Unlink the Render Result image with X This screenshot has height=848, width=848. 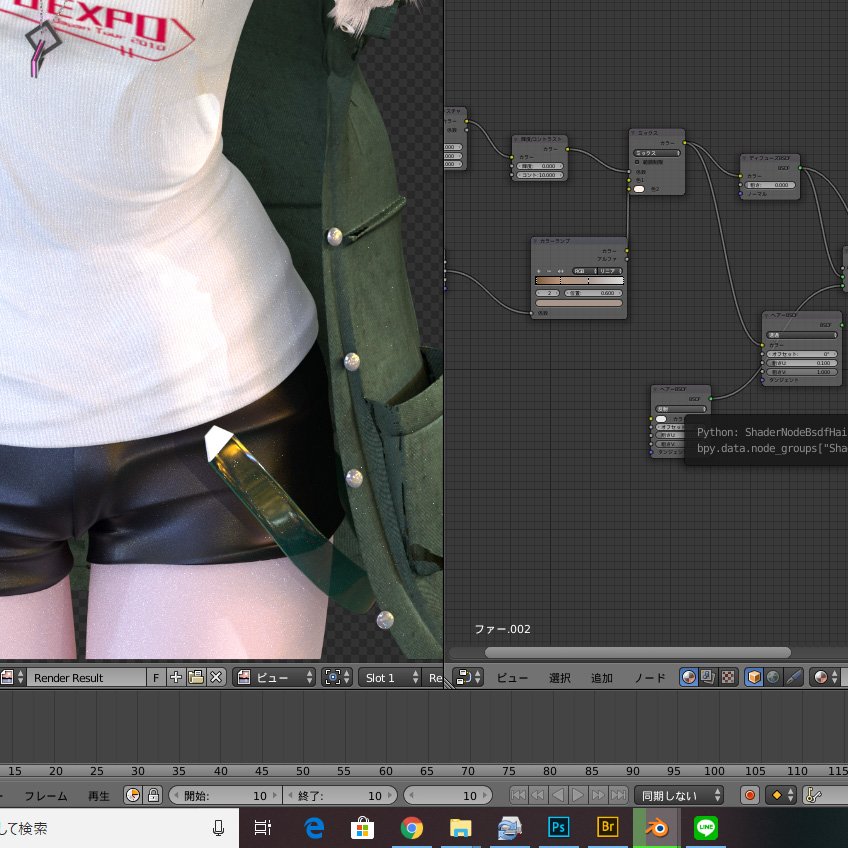216,677
